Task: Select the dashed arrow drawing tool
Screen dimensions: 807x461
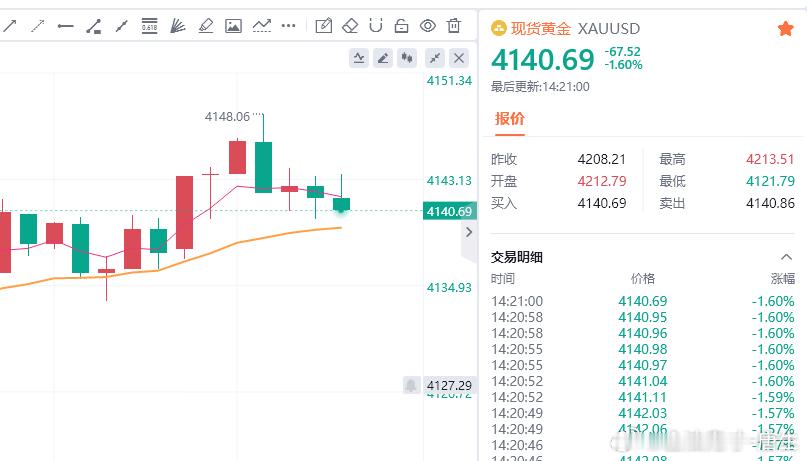Action: (x=38, y=25)
